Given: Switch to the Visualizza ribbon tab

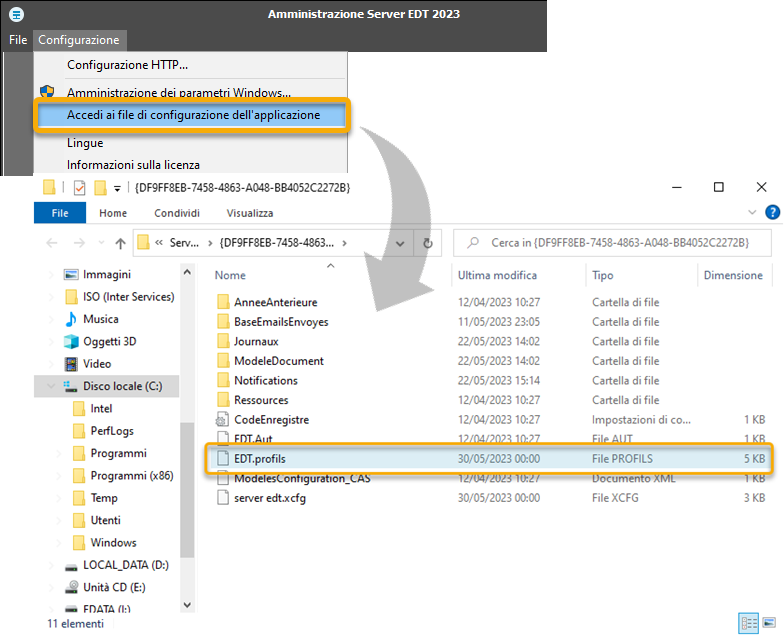Looking at the screenshot, I should click(x=250, y=213).
